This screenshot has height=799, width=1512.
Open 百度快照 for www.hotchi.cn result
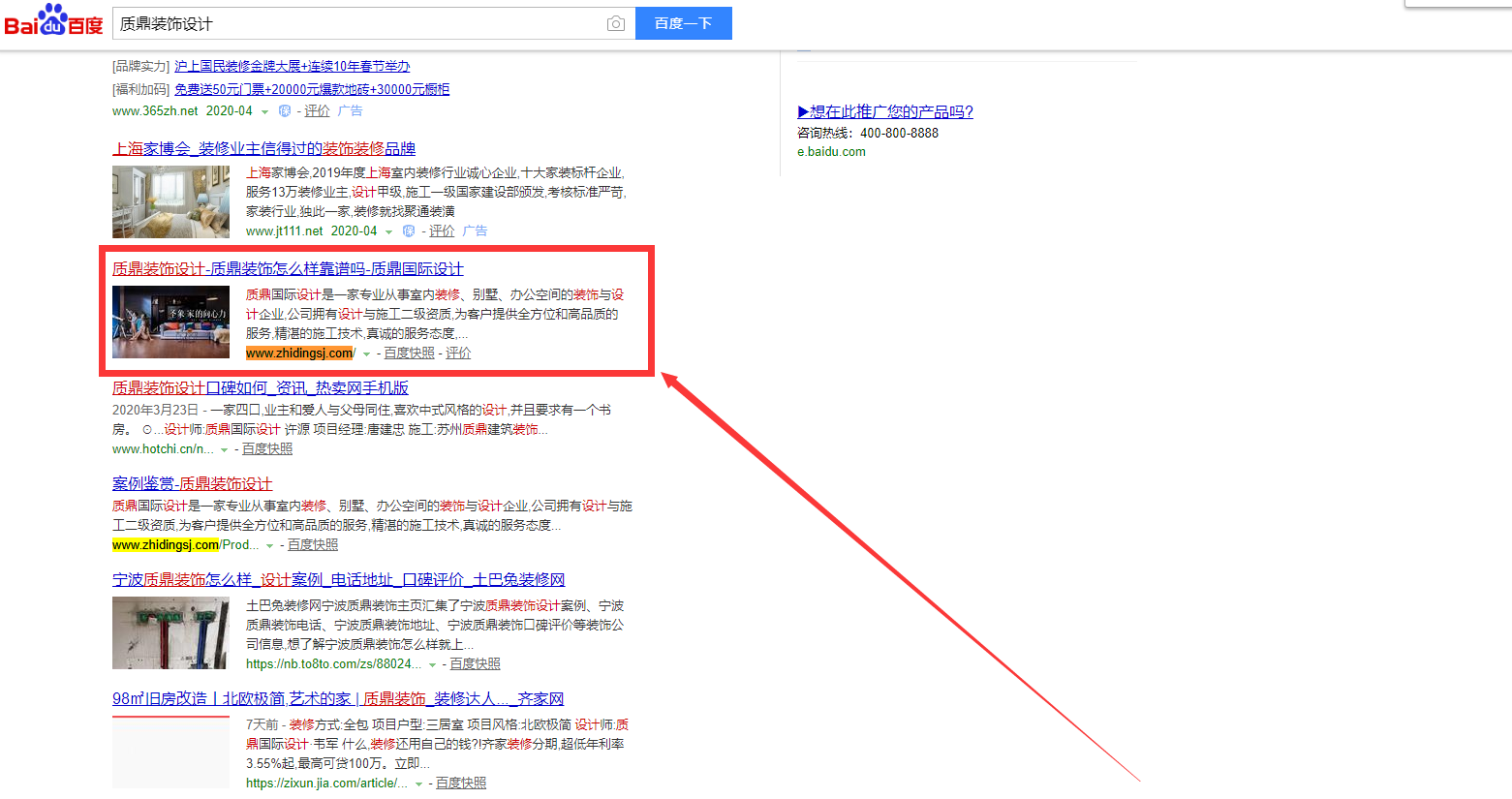tap(267, 449)
